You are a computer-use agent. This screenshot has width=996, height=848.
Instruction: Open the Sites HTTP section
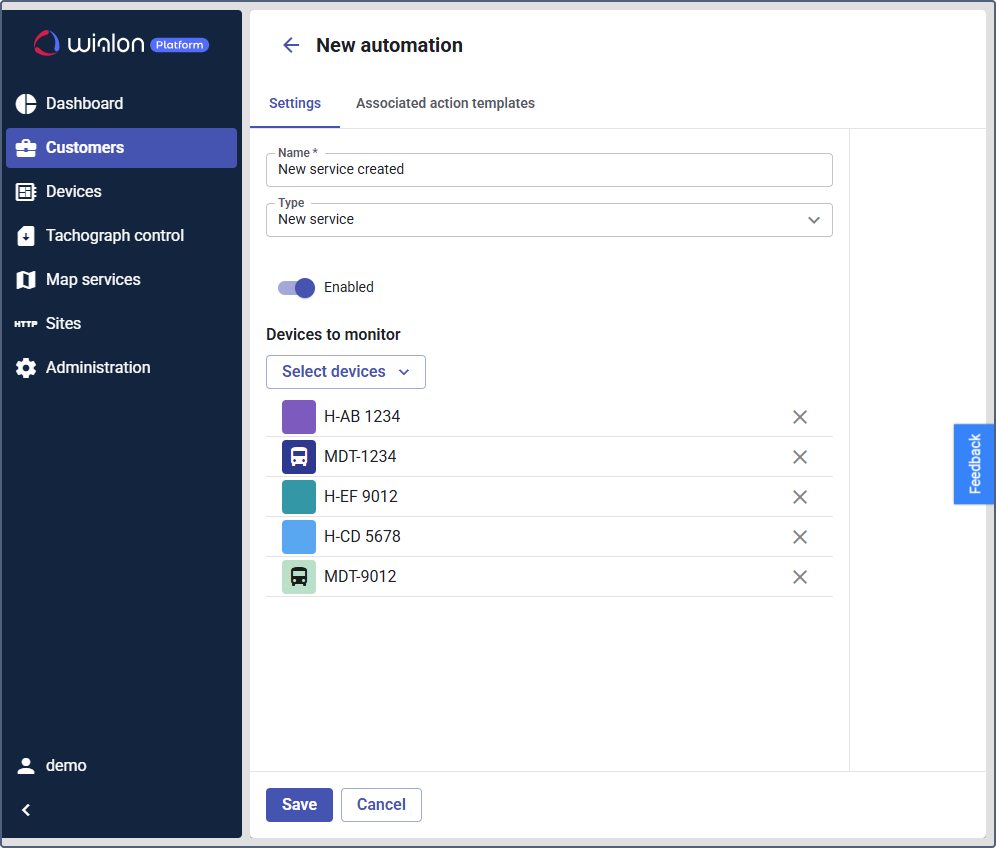point(63,324)
